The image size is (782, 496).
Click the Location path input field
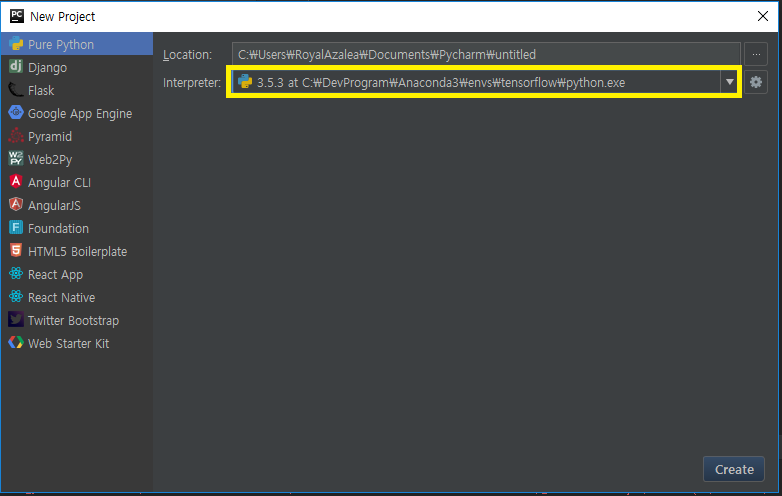click(x=486, y=54)
